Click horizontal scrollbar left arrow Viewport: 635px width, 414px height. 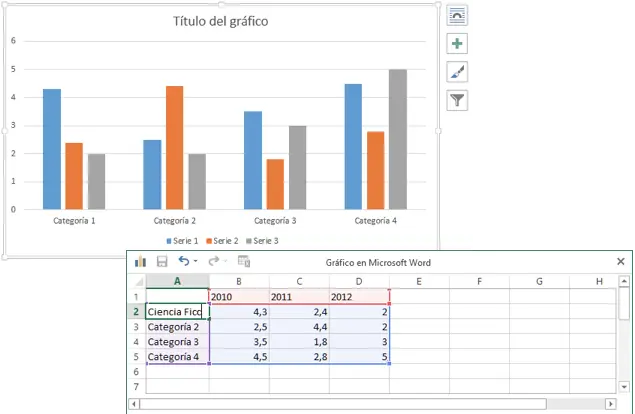(x=134, y=404)
